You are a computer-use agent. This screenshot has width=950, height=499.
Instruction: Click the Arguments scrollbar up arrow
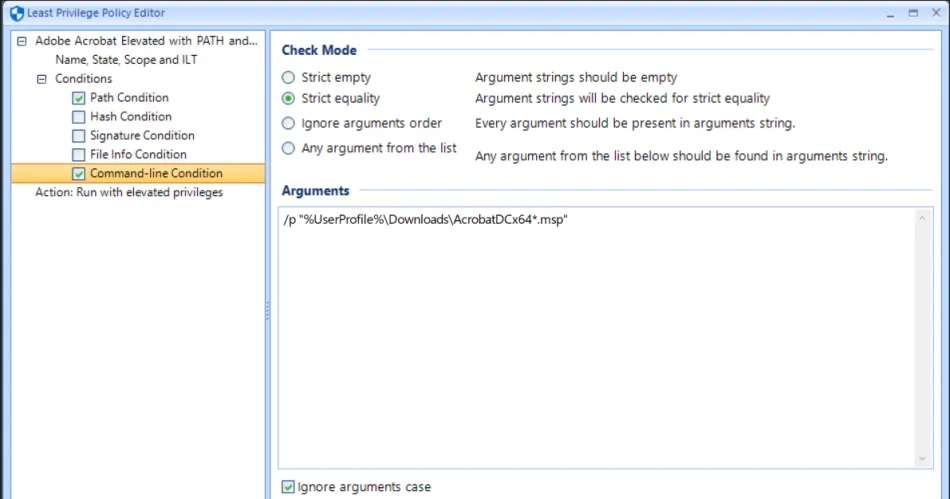click(x=923, y=218)
